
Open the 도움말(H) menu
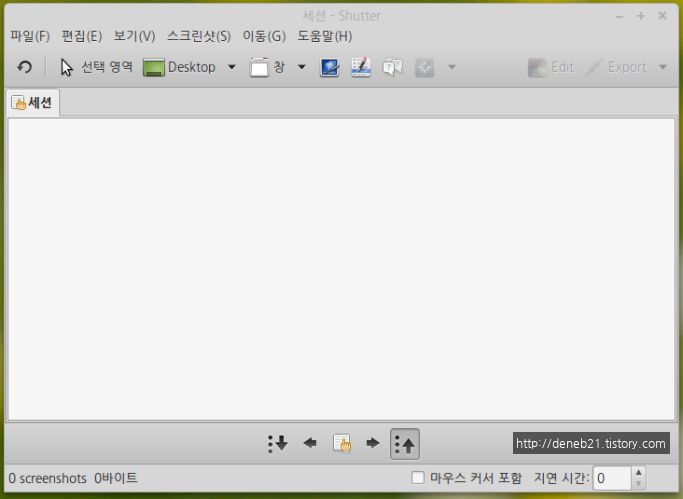coord(325,36)
